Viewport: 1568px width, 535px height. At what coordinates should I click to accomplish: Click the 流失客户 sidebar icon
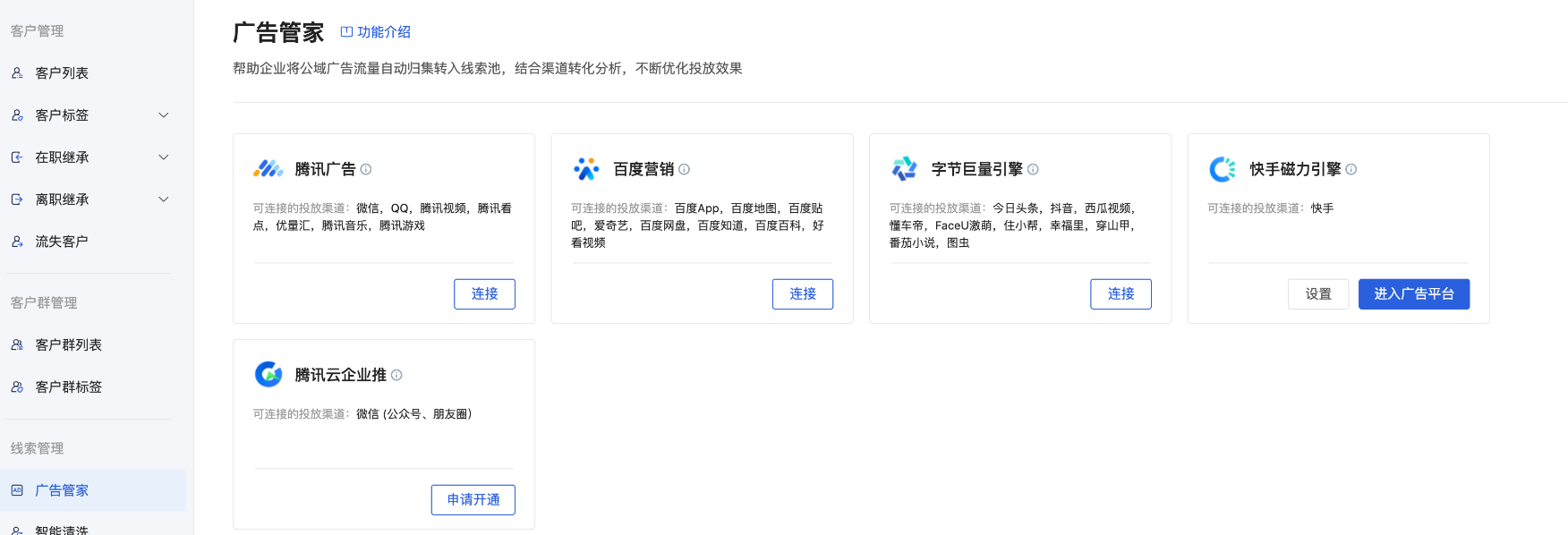click(x=17, y=242)
